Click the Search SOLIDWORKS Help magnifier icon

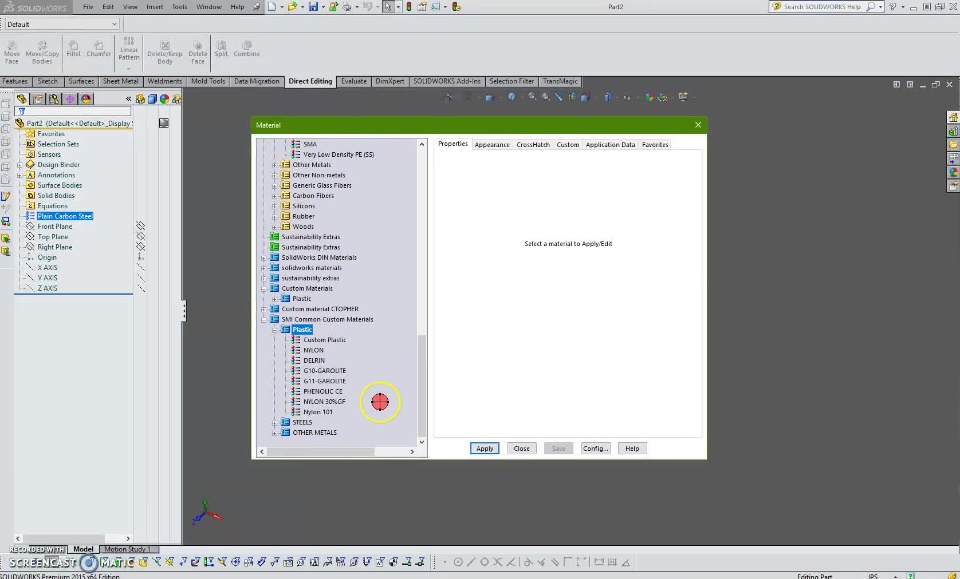pyautogui.click(x=871, y=7)
